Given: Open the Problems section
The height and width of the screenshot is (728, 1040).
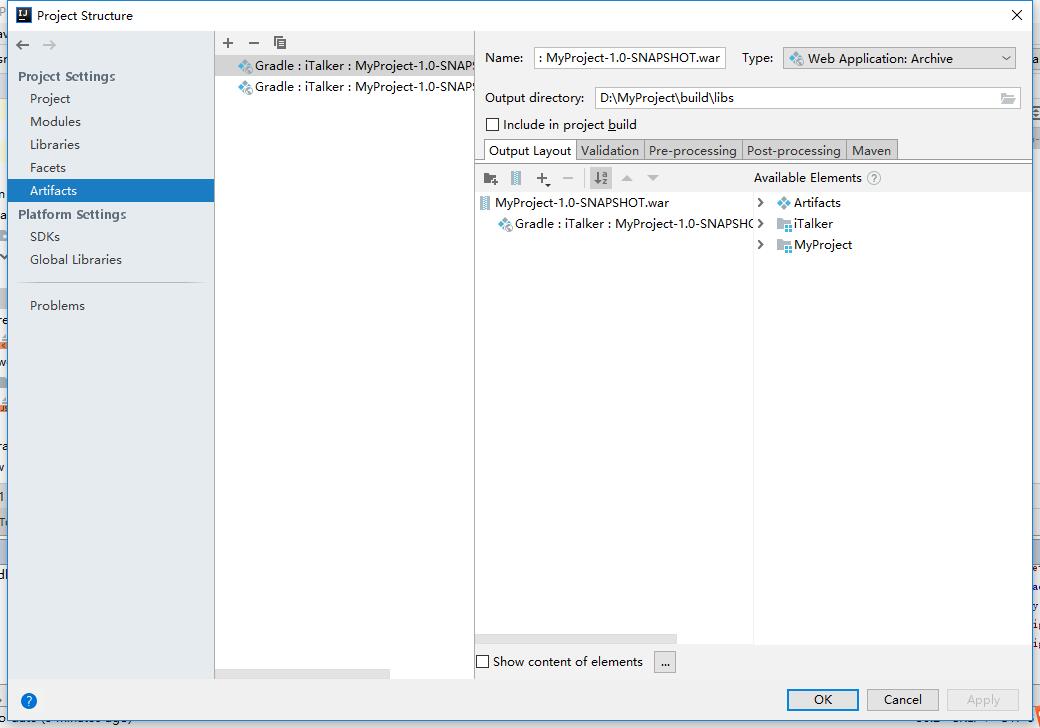Looking at the screenshot, I should [111, 306].
